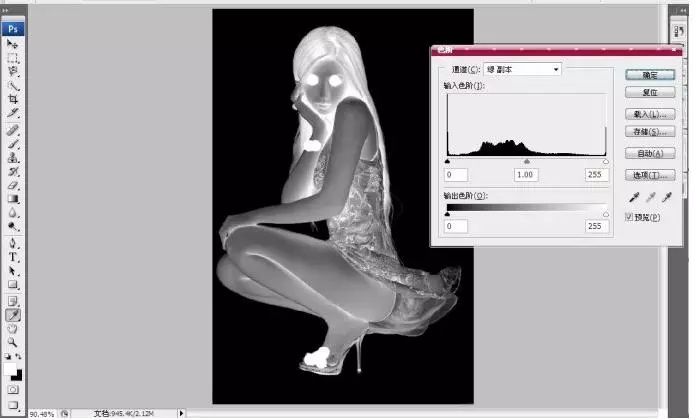Viewport: 696px width, 420px height.
Task: Click the 确定 (OK) button
Action: tap(650, 75)
